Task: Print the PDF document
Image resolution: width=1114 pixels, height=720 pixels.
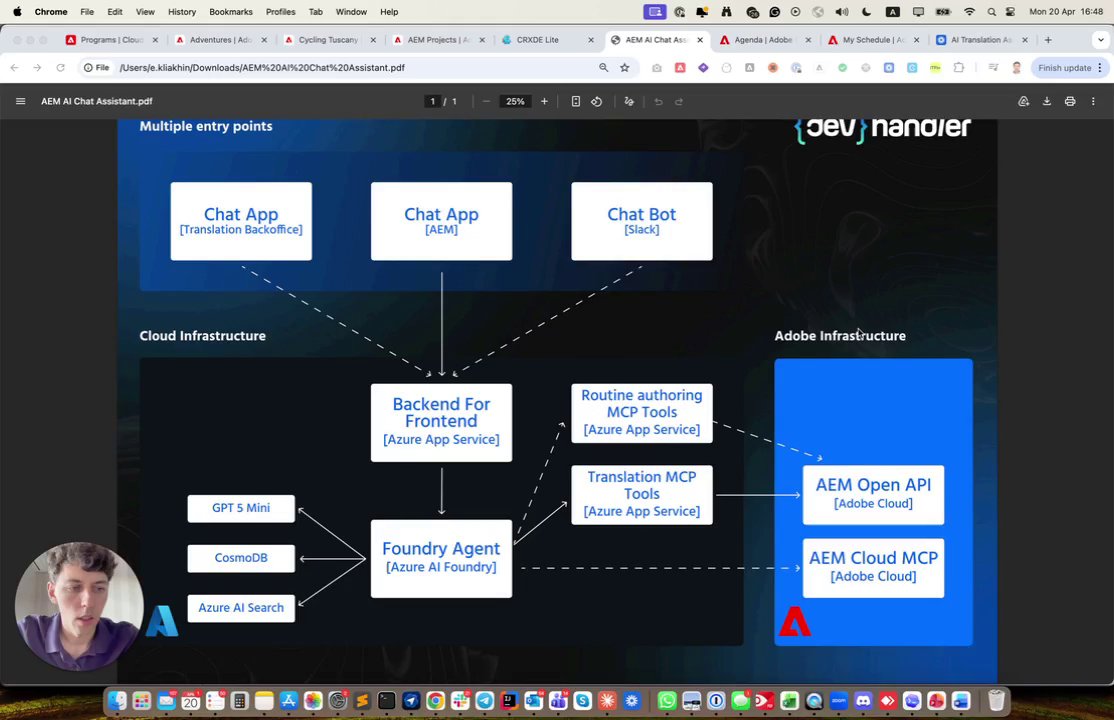Action: [x=1070, y=101]
